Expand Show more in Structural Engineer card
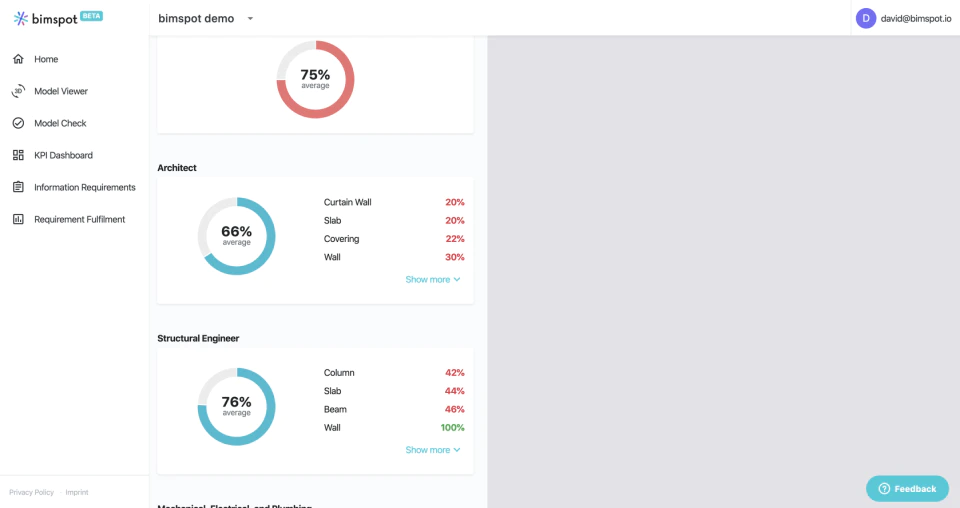The width and height of the screenshot is (960, 508). coord(433,450)
